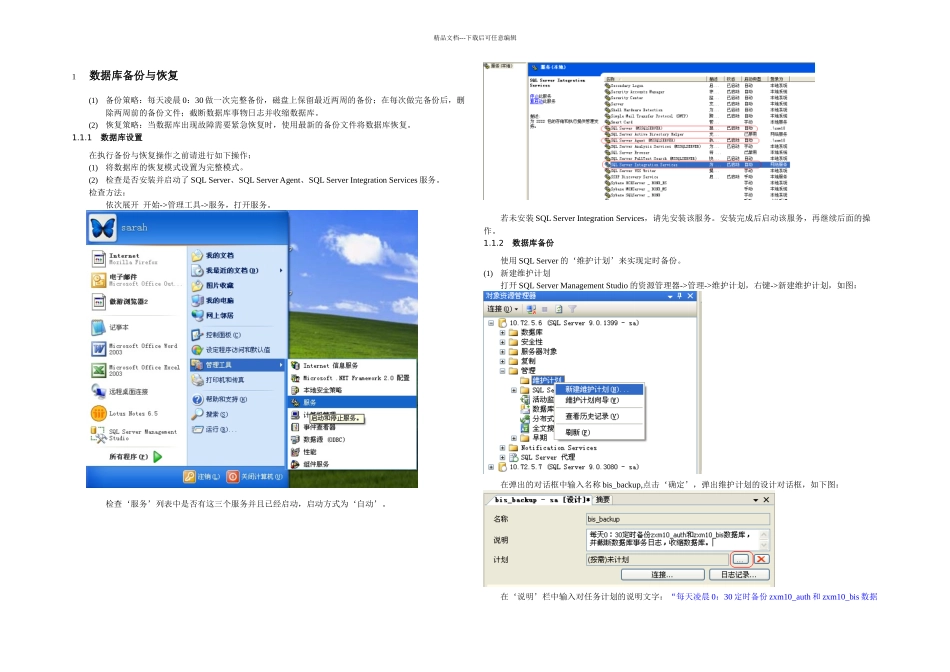Collapse the 10.72.5.6 server node
The height and width of the screenshot is (672, 950).
tap(491, 323)
